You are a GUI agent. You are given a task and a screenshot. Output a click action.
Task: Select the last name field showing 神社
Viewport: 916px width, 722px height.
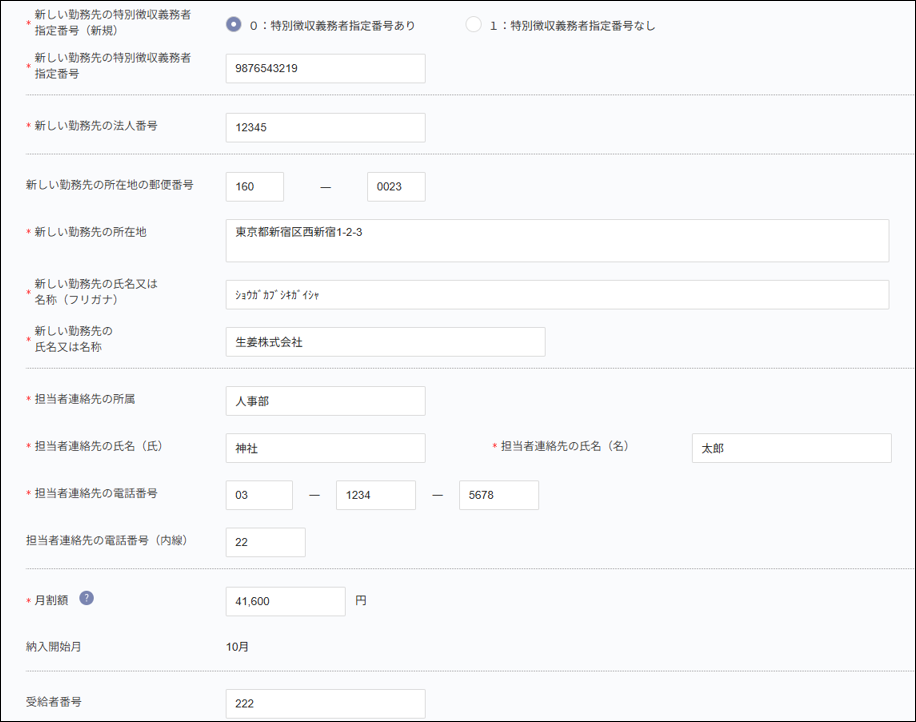[325, 447]
